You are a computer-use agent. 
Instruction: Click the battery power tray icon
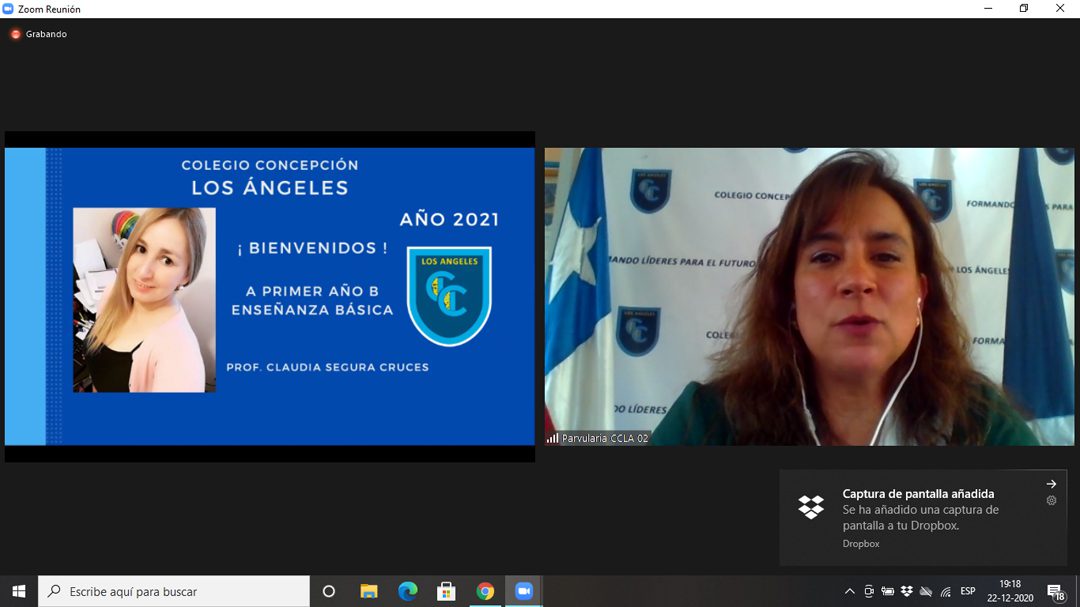point(887,591)
